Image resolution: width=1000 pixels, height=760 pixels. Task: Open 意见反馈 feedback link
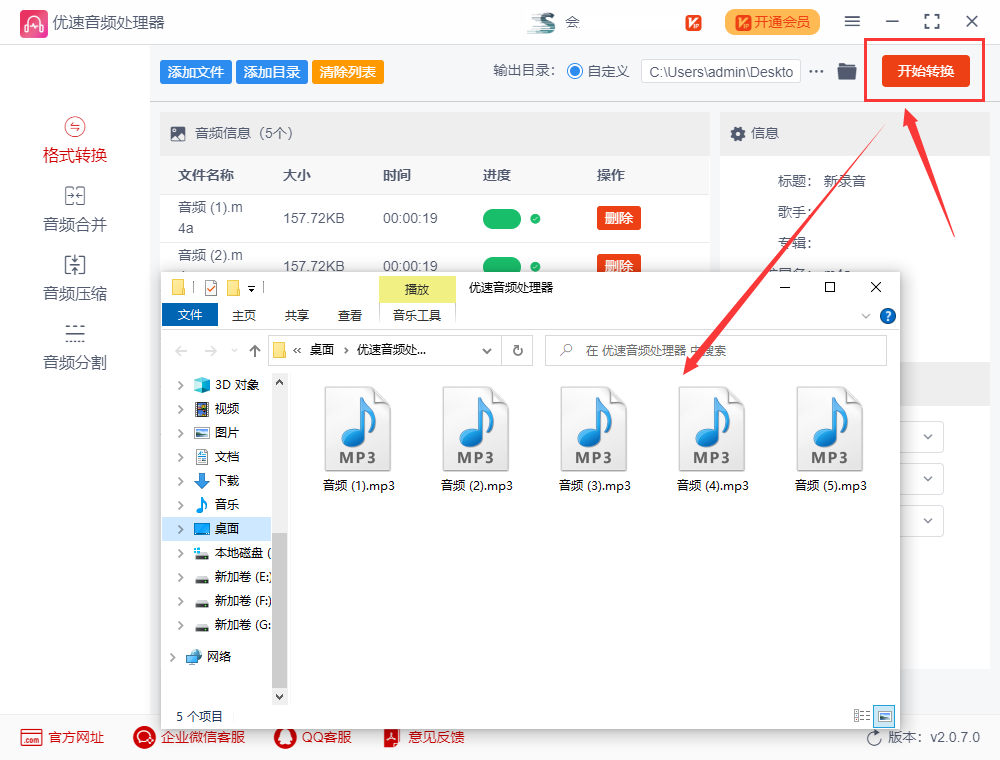point(423,738)
